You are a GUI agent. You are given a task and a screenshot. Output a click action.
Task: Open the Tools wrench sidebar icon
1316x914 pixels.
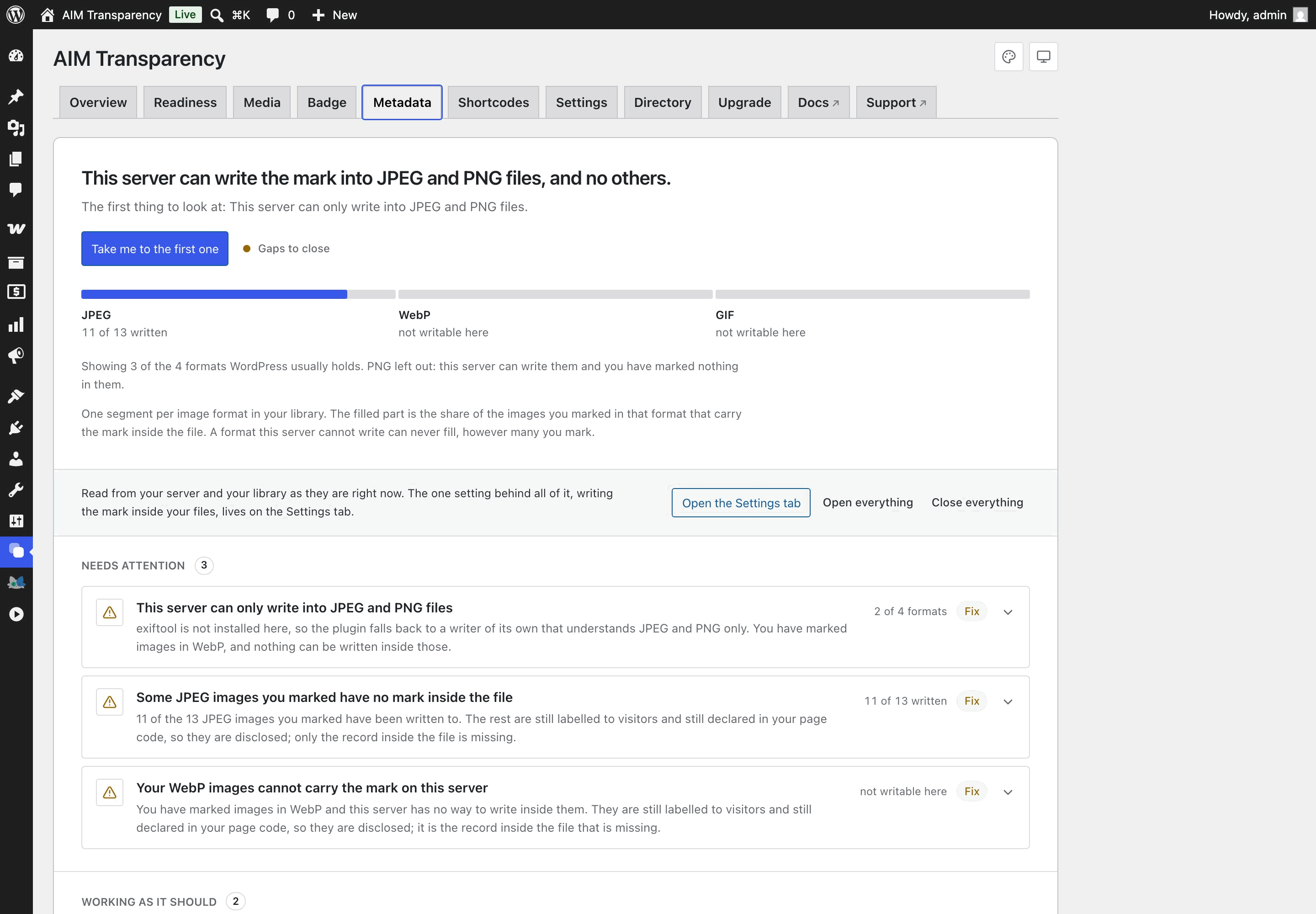[16, 489]
